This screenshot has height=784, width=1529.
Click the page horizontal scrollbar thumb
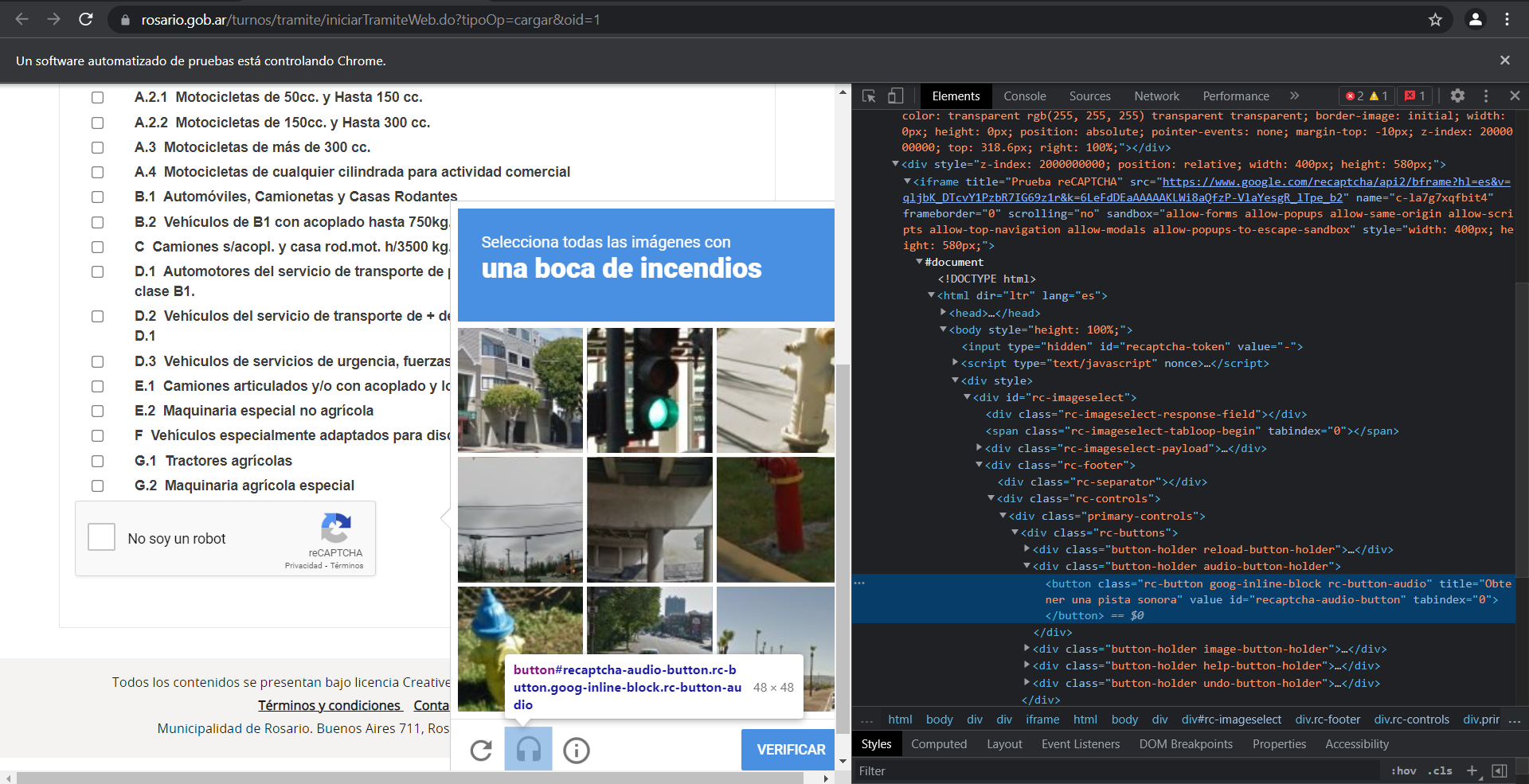coord(409,778)
